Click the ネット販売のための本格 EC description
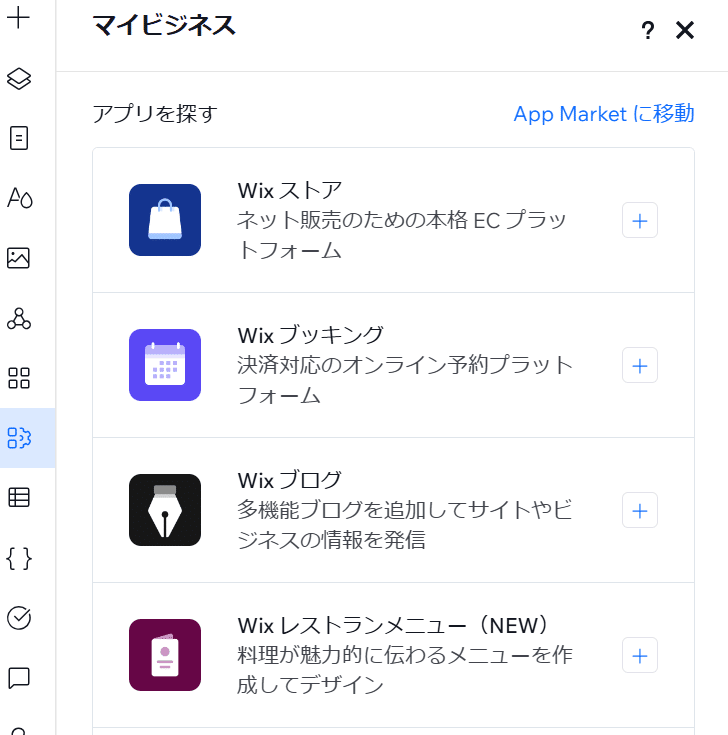Image resolution: width=728 pixels, height=735 pixels. pos(402,235)
